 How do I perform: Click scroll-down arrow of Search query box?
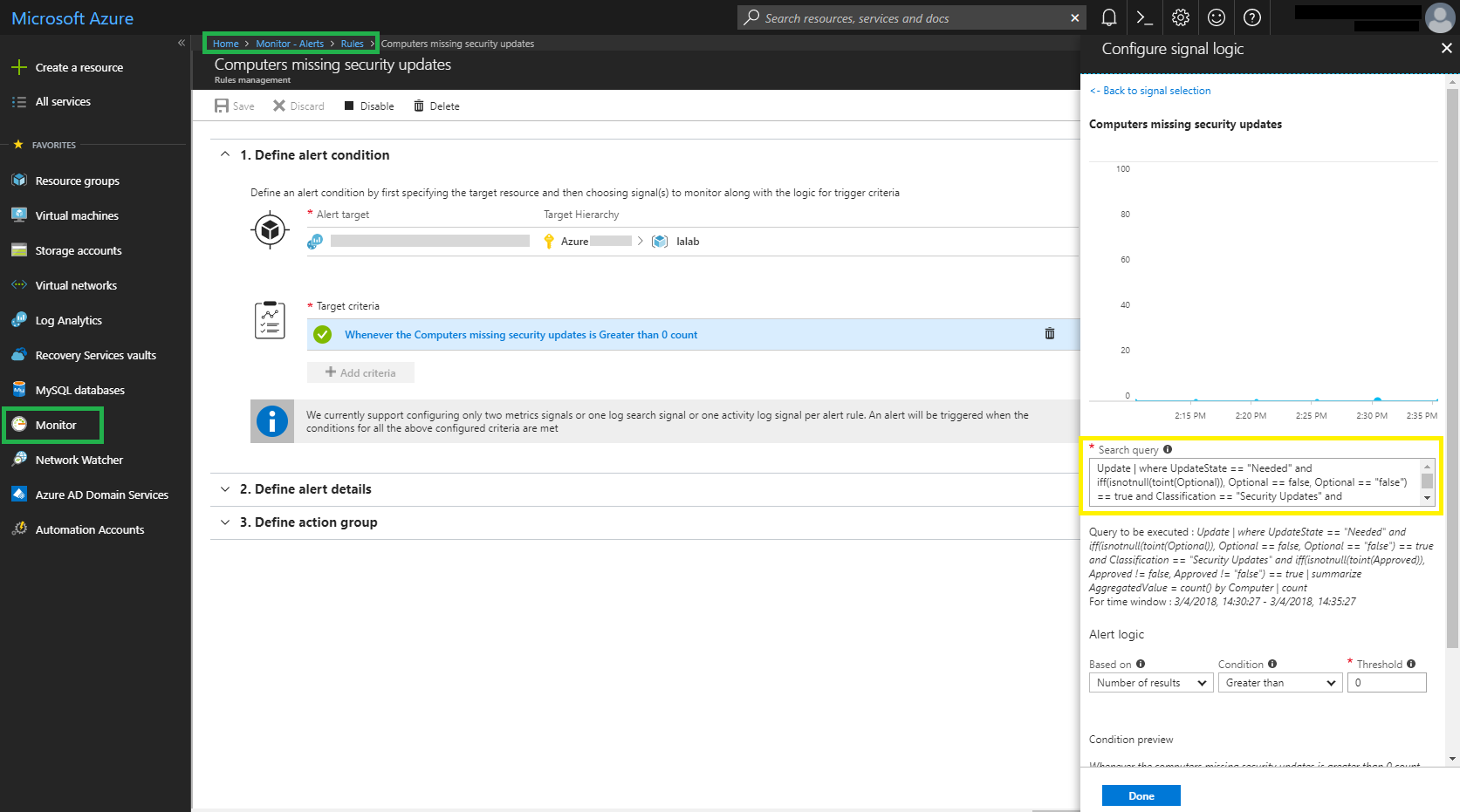point(1428,498)
